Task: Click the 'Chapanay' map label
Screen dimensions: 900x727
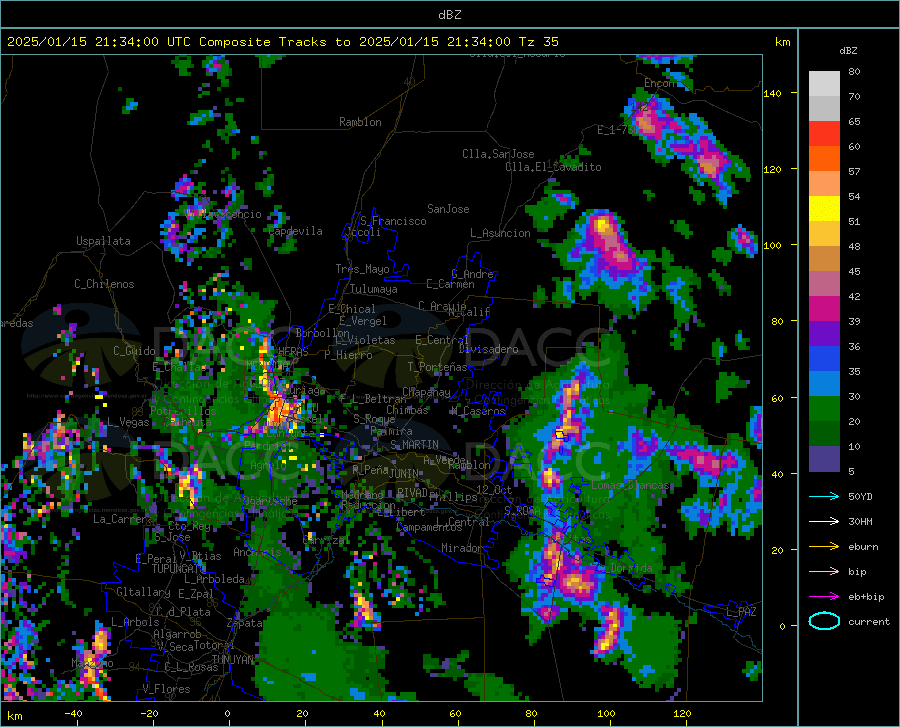Action: [x=426, y=392]
